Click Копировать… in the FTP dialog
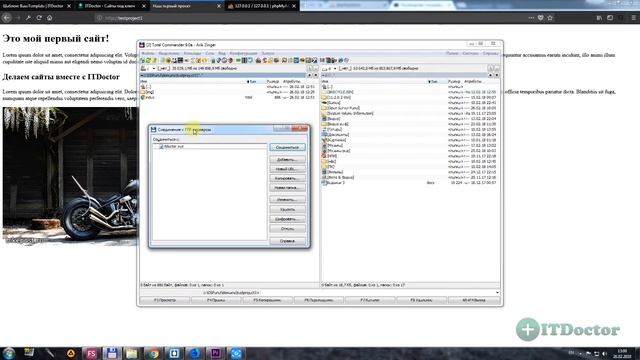 coord(287,178)
